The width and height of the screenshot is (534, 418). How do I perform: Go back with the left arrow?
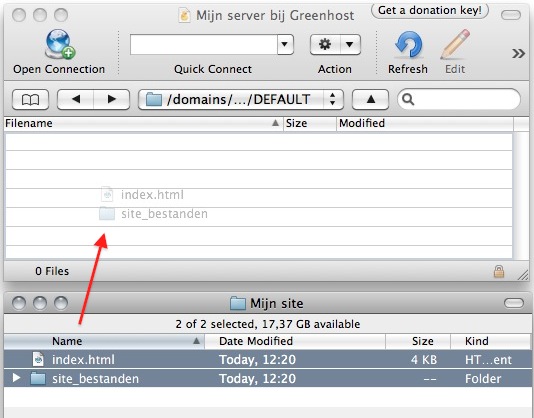click(76, 99)
